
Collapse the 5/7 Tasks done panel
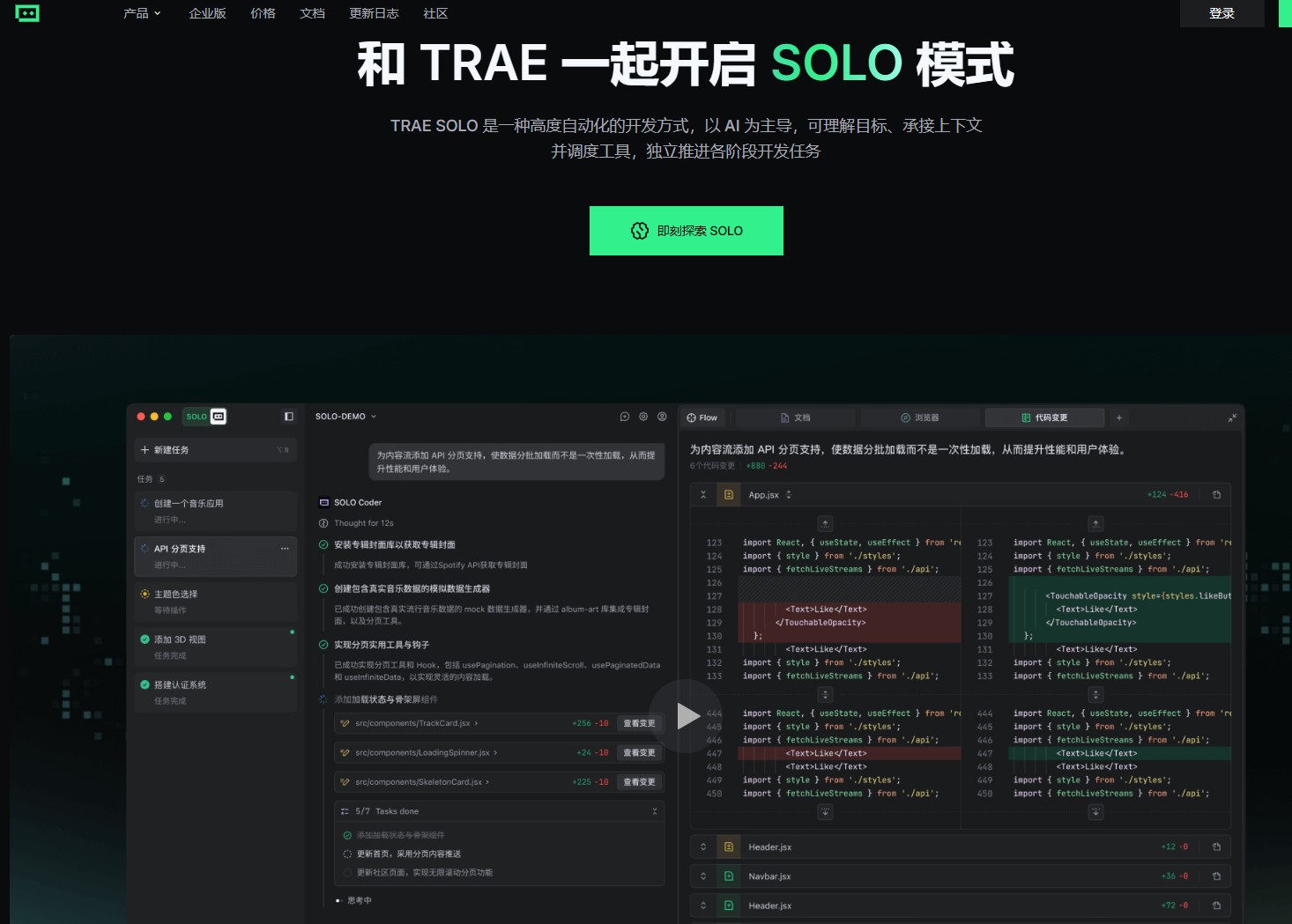click(x=657, y=810)
